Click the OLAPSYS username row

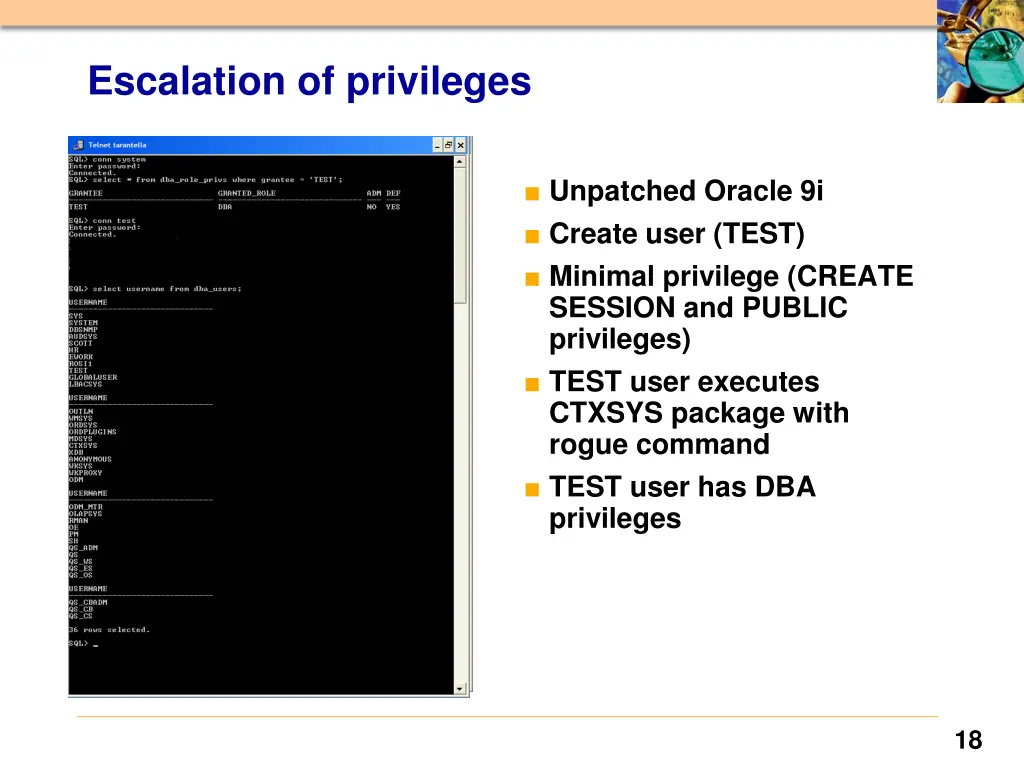86,514
